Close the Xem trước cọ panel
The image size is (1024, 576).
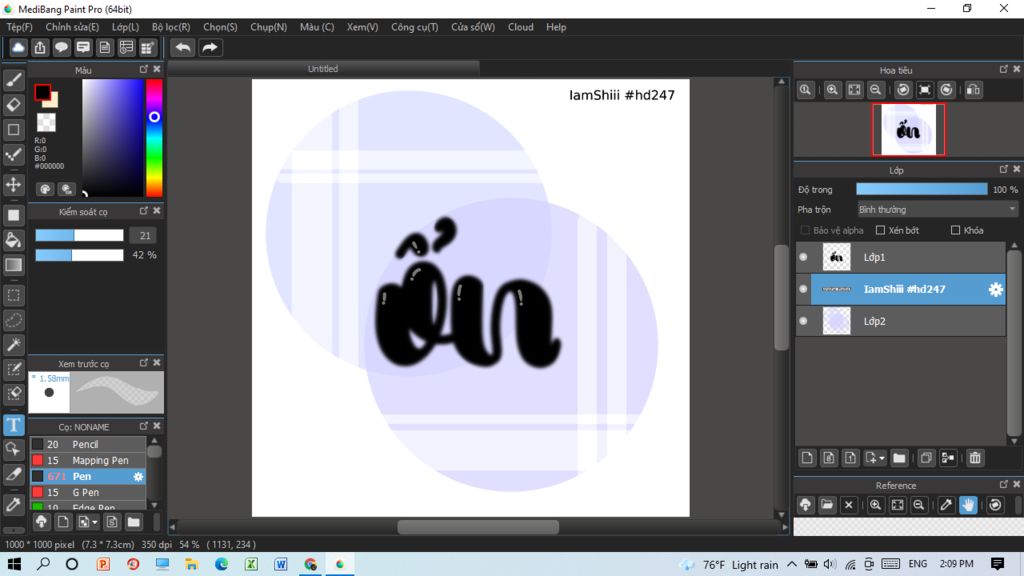click(x=157, y=362)
